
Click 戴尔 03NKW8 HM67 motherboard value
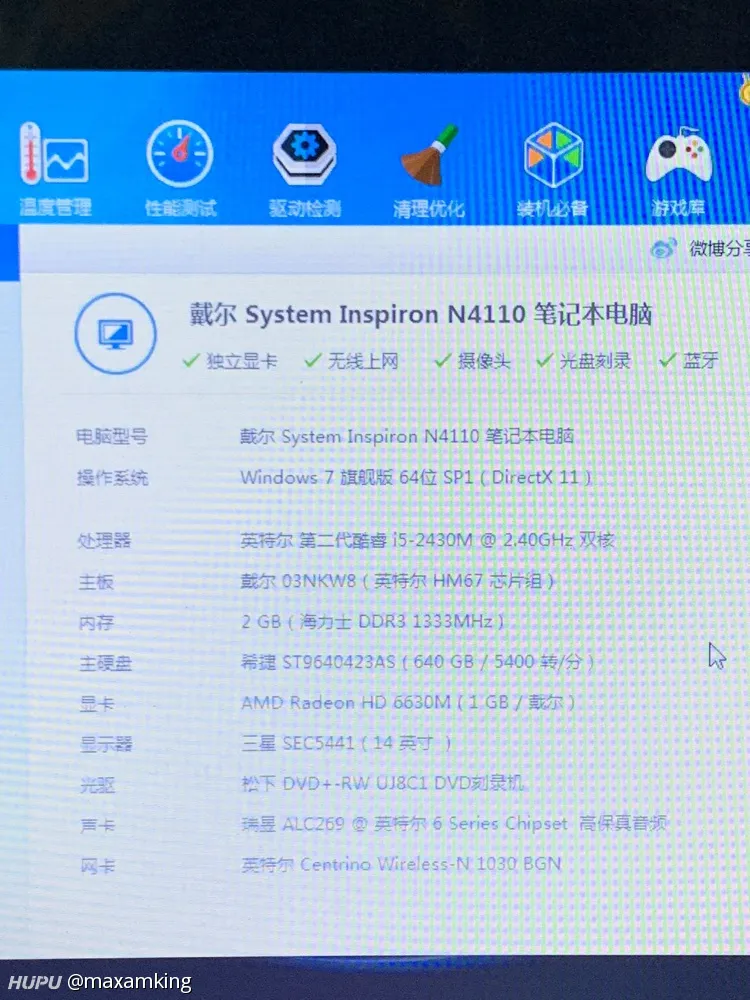[x=397, y=581]
